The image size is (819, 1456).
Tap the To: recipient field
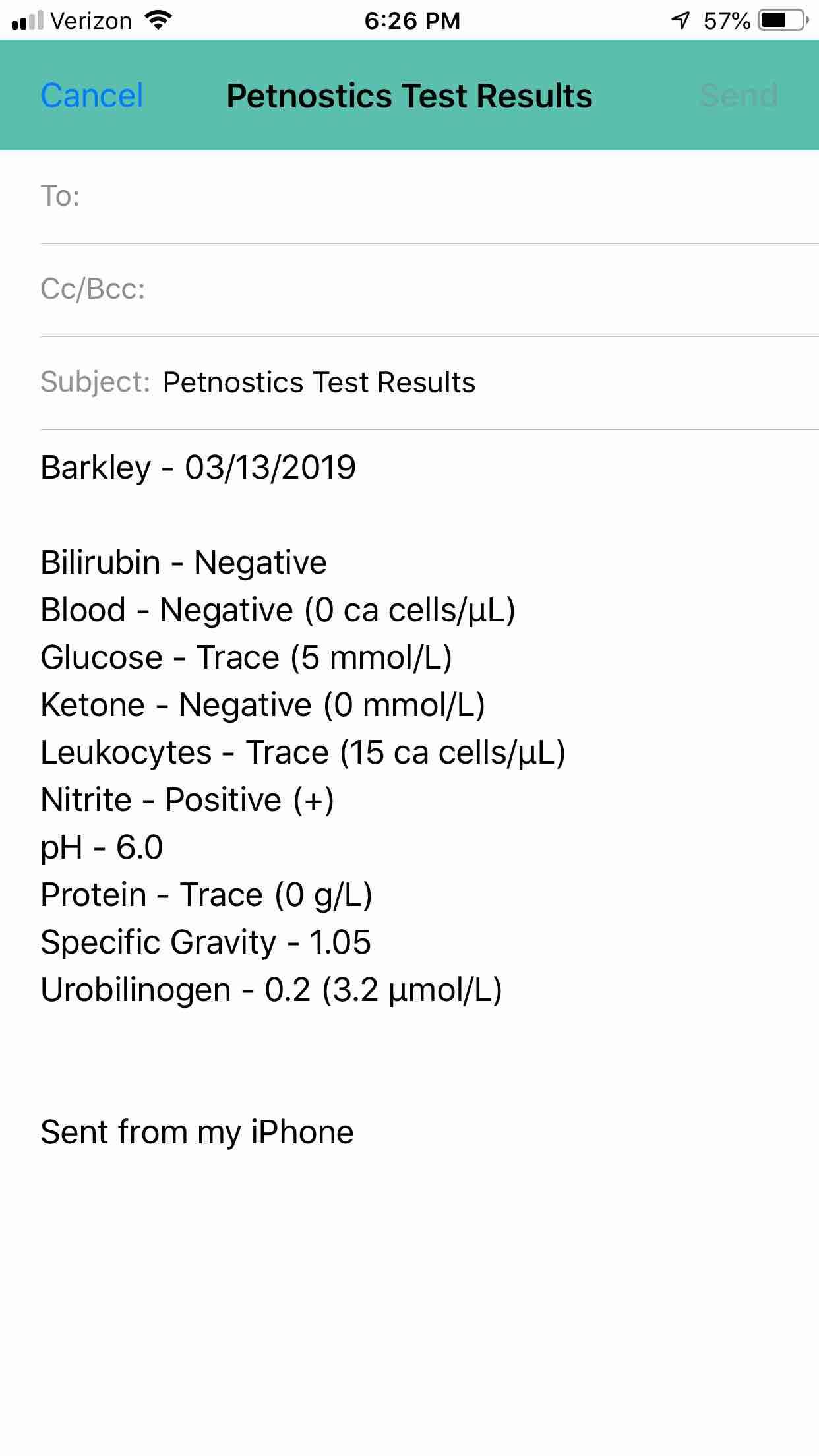click(x=429, y=197)
